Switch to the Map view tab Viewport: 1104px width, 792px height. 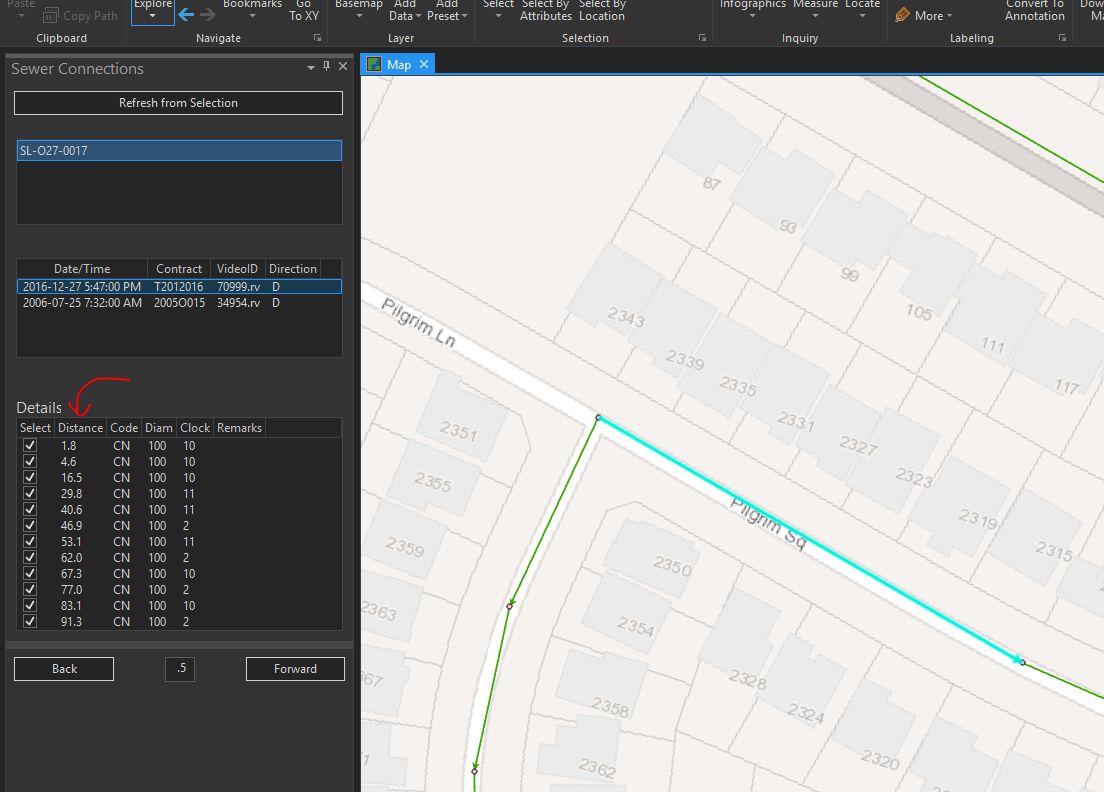click(x=399, y=65)
